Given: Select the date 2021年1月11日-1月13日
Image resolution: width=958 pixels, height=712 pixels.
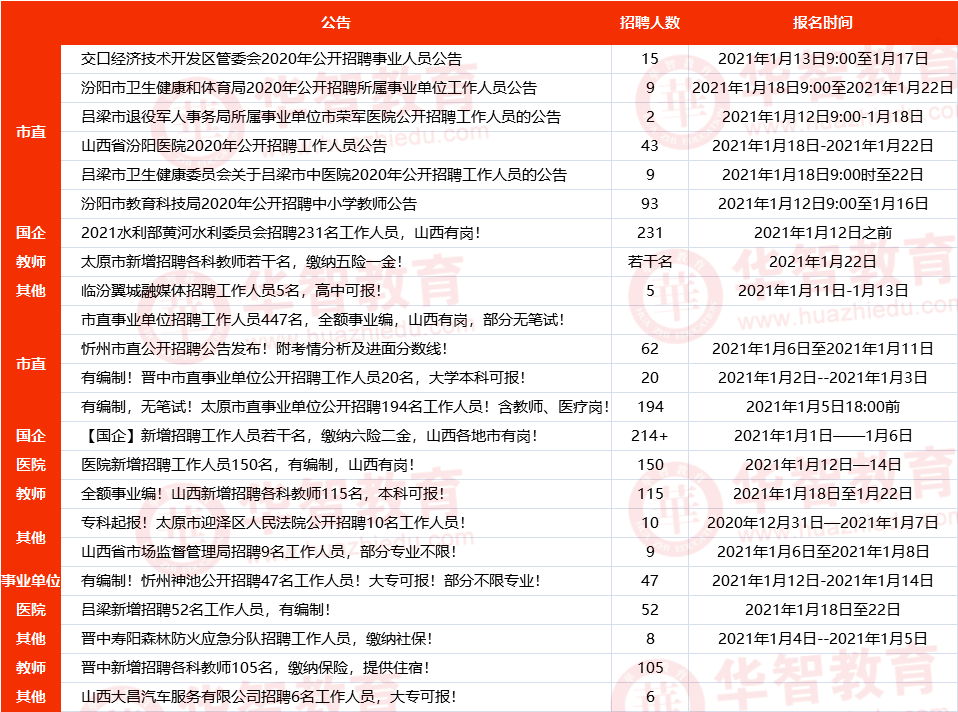Looking at the screenshot, I should tap(823, 291).
